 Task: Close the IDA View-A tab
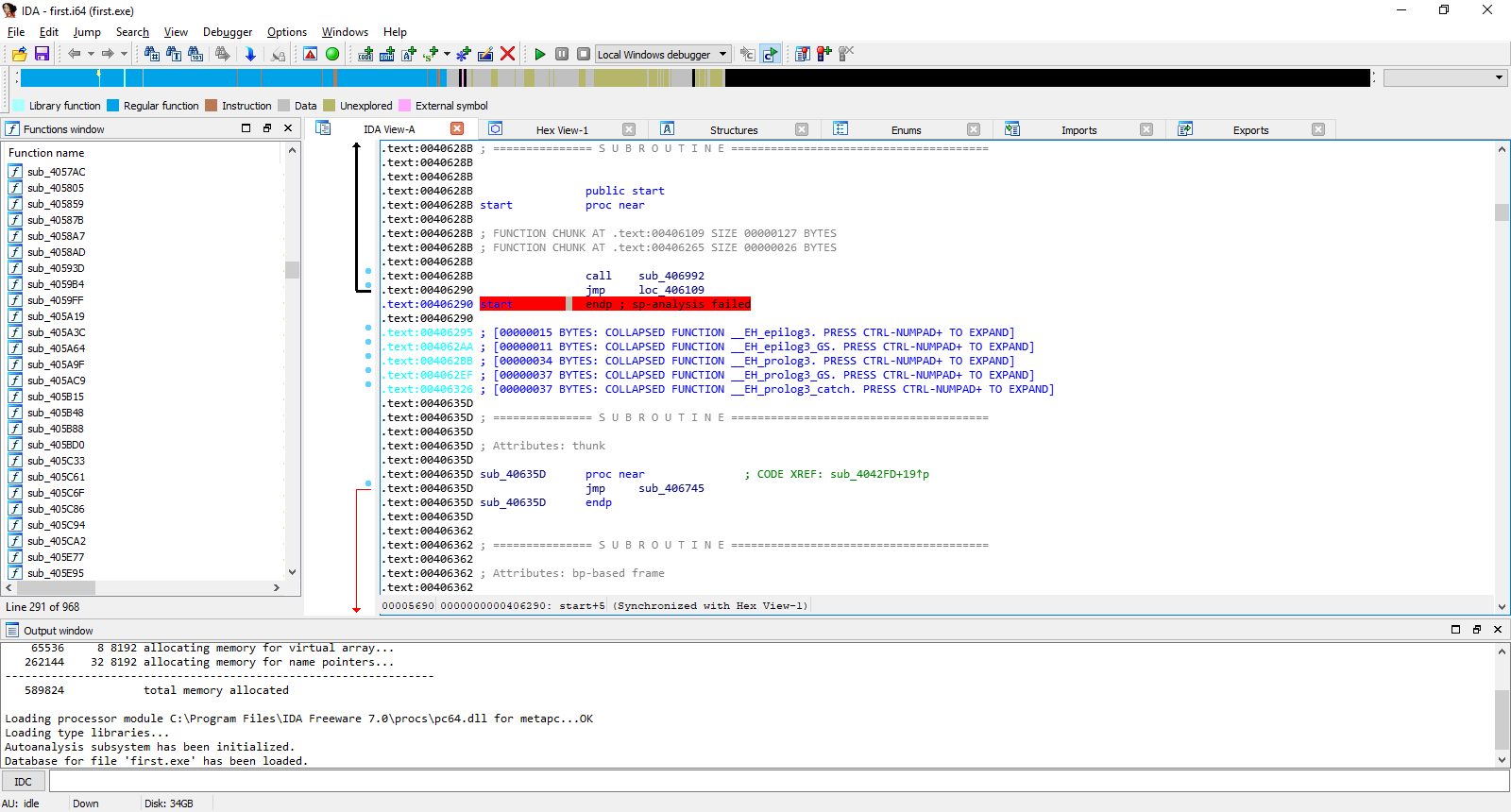click(x=457, y=129)
